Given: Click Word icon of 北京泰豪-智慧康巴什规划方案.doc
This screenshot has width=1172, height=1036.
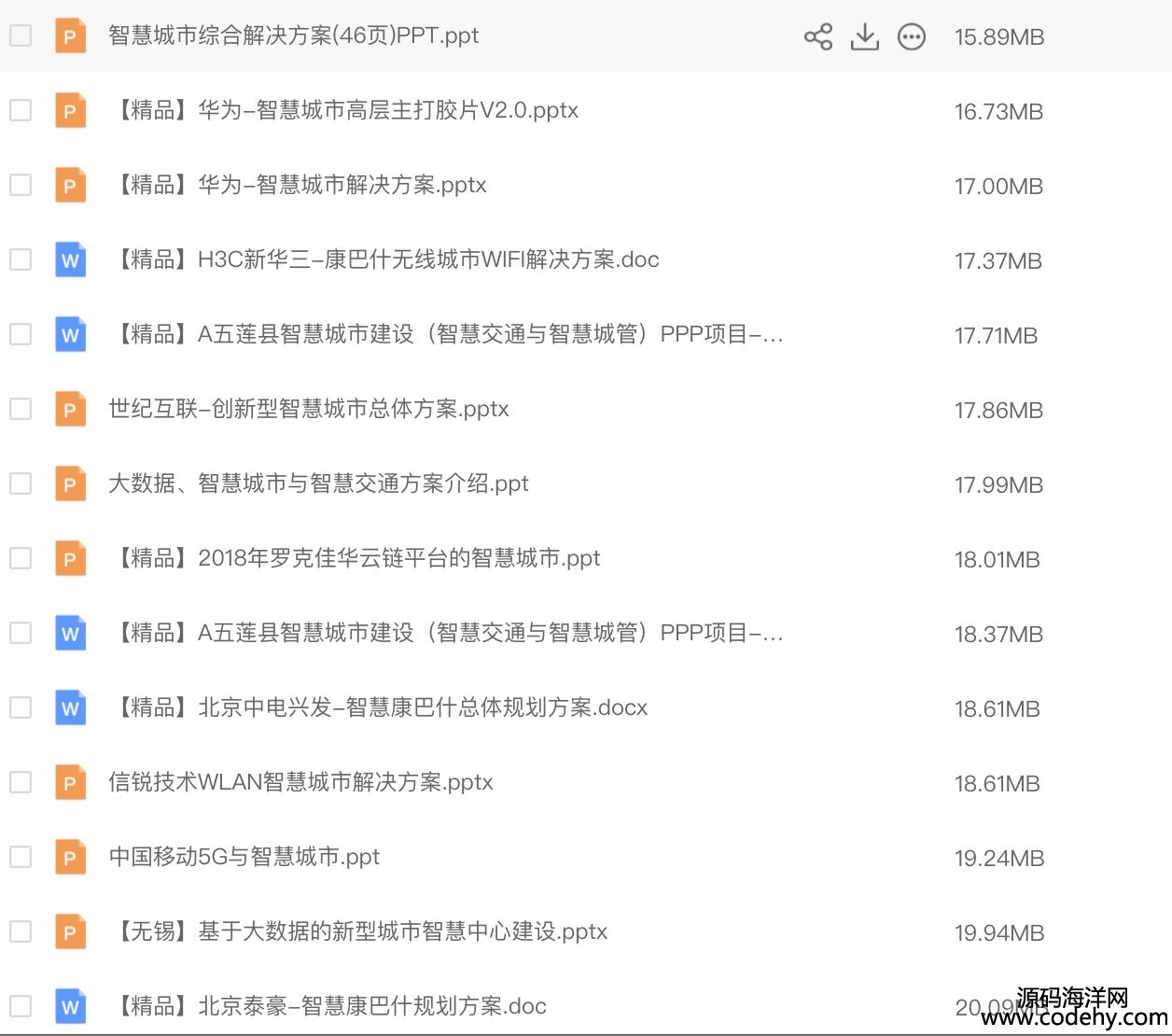Looking at the screenshot, I should [x=70, y=1007].
